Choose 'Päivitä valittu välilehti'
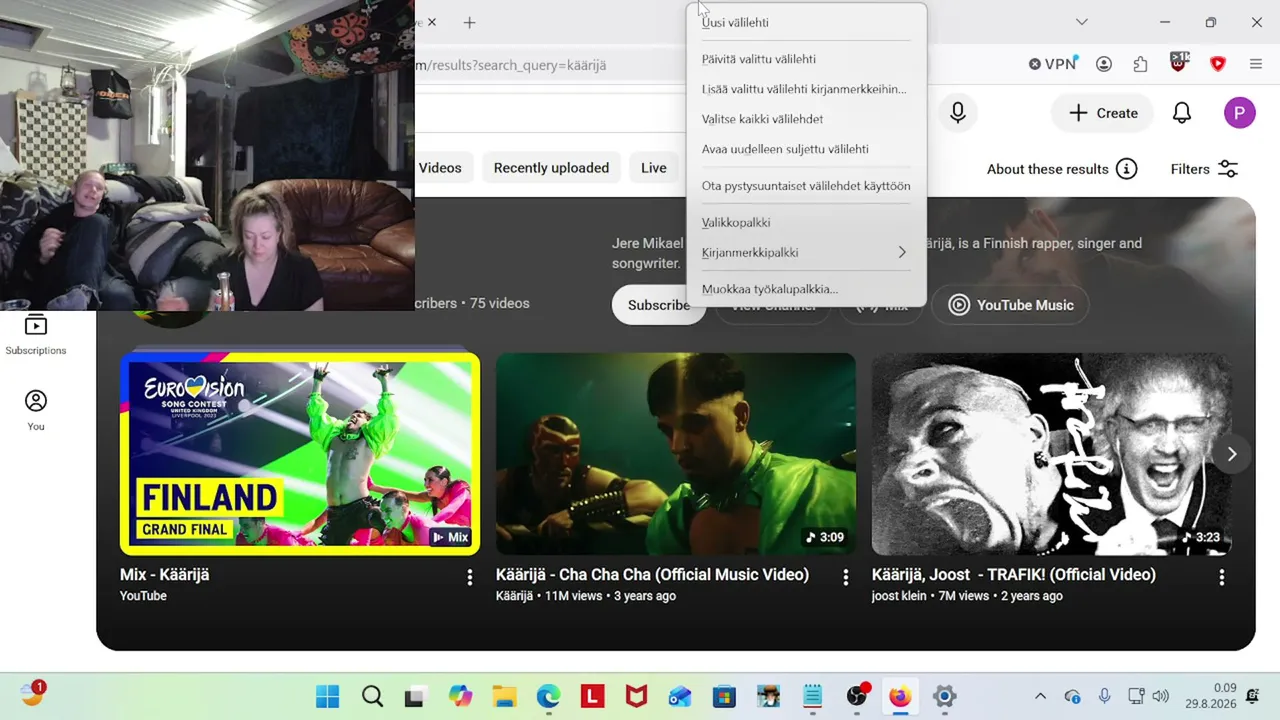The width and height of the screenshot is (1280, 720). click(806, 59)
